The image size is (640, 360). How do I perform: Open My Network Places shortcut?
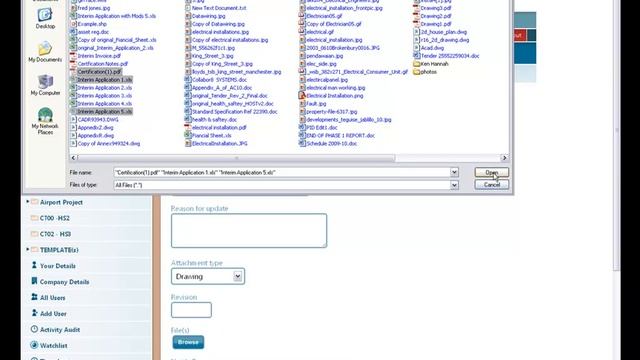(45, 121)
